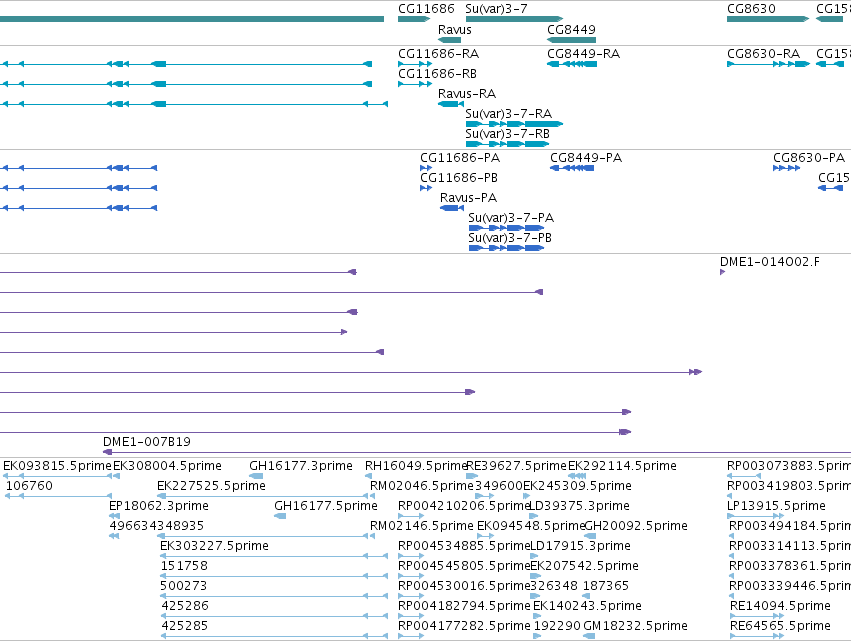Click the DME1-014002.F feature label
The image size is (851, 641).
[x=770, y=262]
